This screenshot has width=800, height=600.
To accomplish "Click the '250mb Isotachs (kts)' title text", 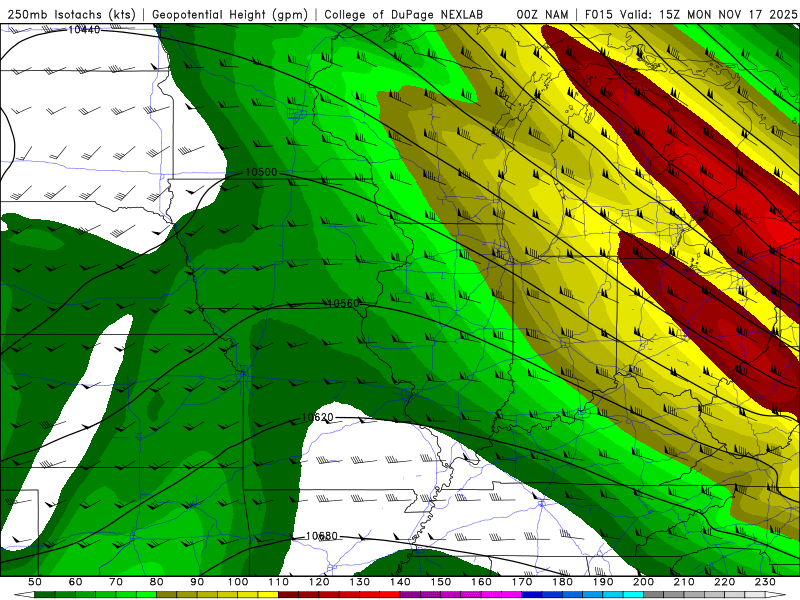I will click(x=71, y=15).
